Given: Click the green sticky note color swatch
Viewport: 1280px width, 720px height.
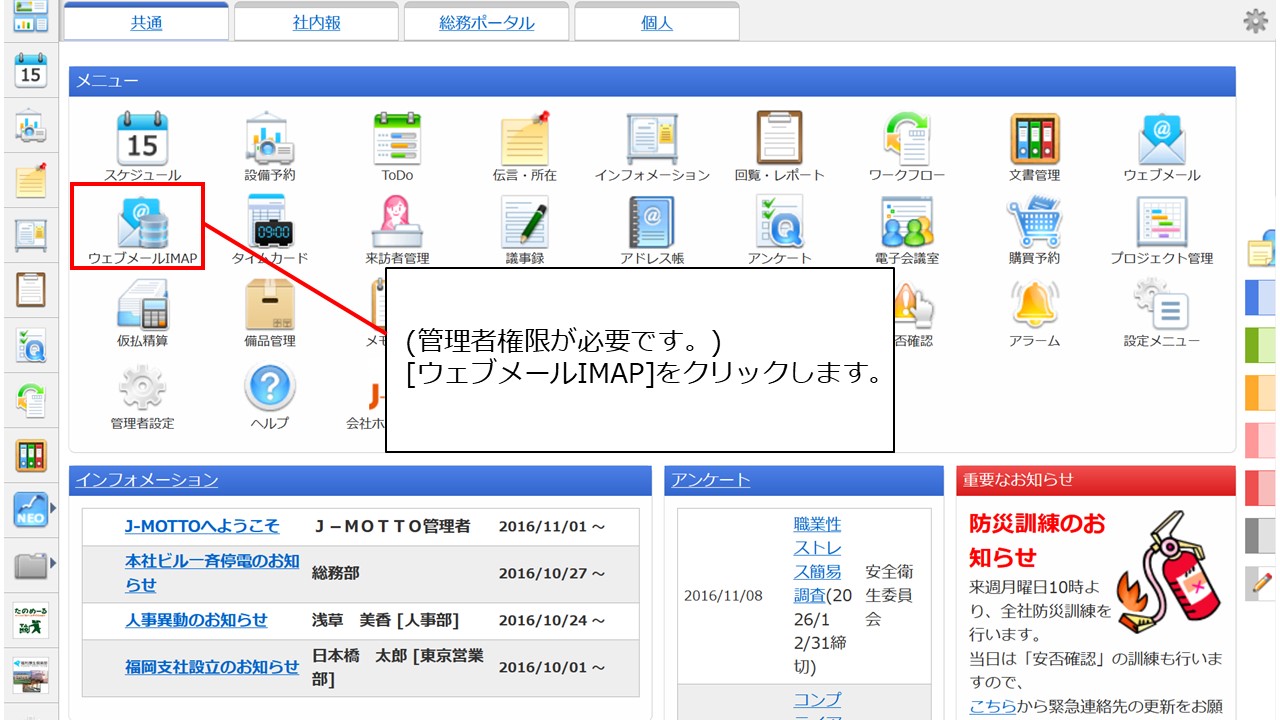Looking at the screenshot, I should 1260,344.
